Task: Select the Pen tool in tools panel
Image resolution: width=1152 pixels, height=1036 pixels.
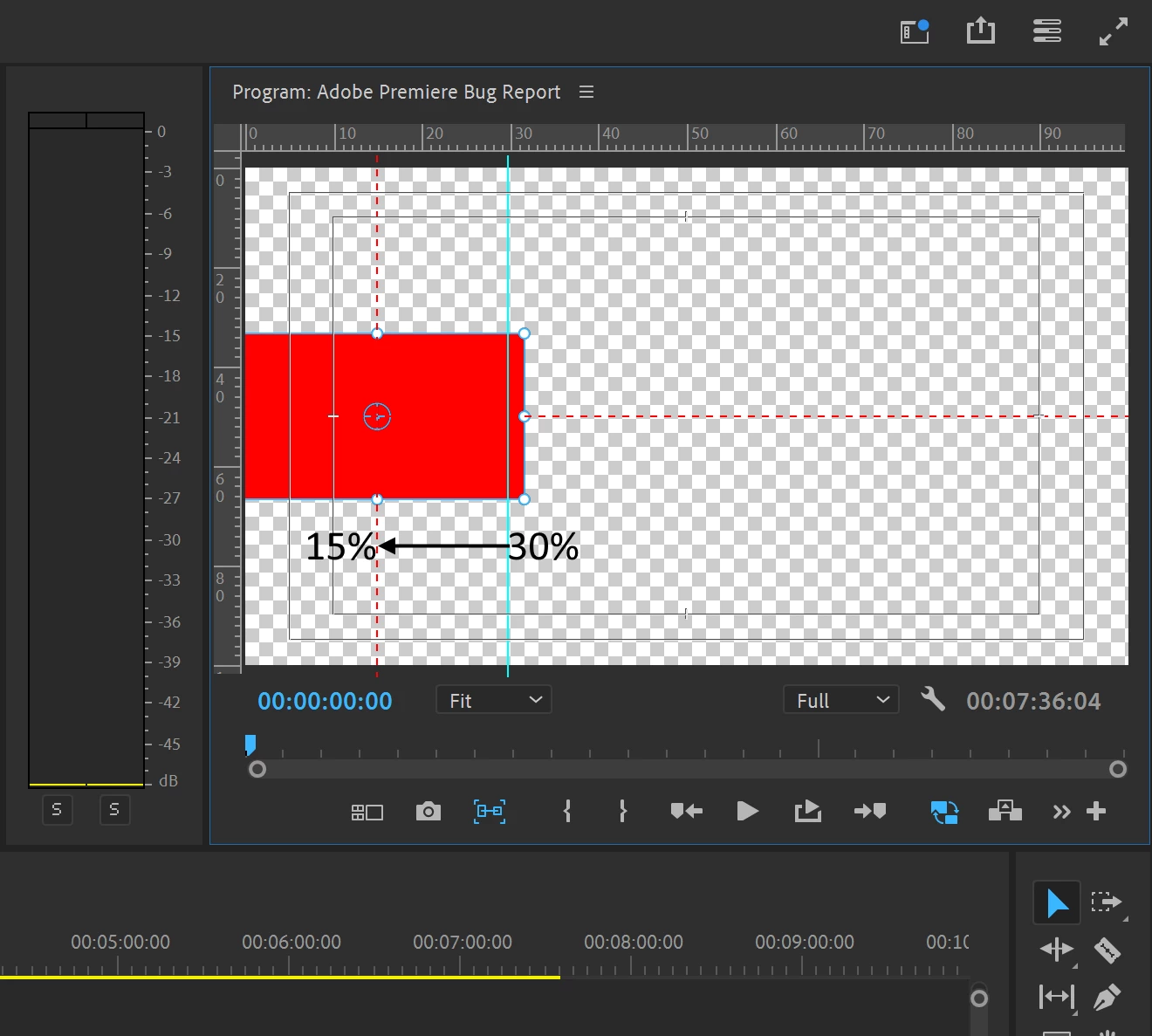Action: point(1107,997)
